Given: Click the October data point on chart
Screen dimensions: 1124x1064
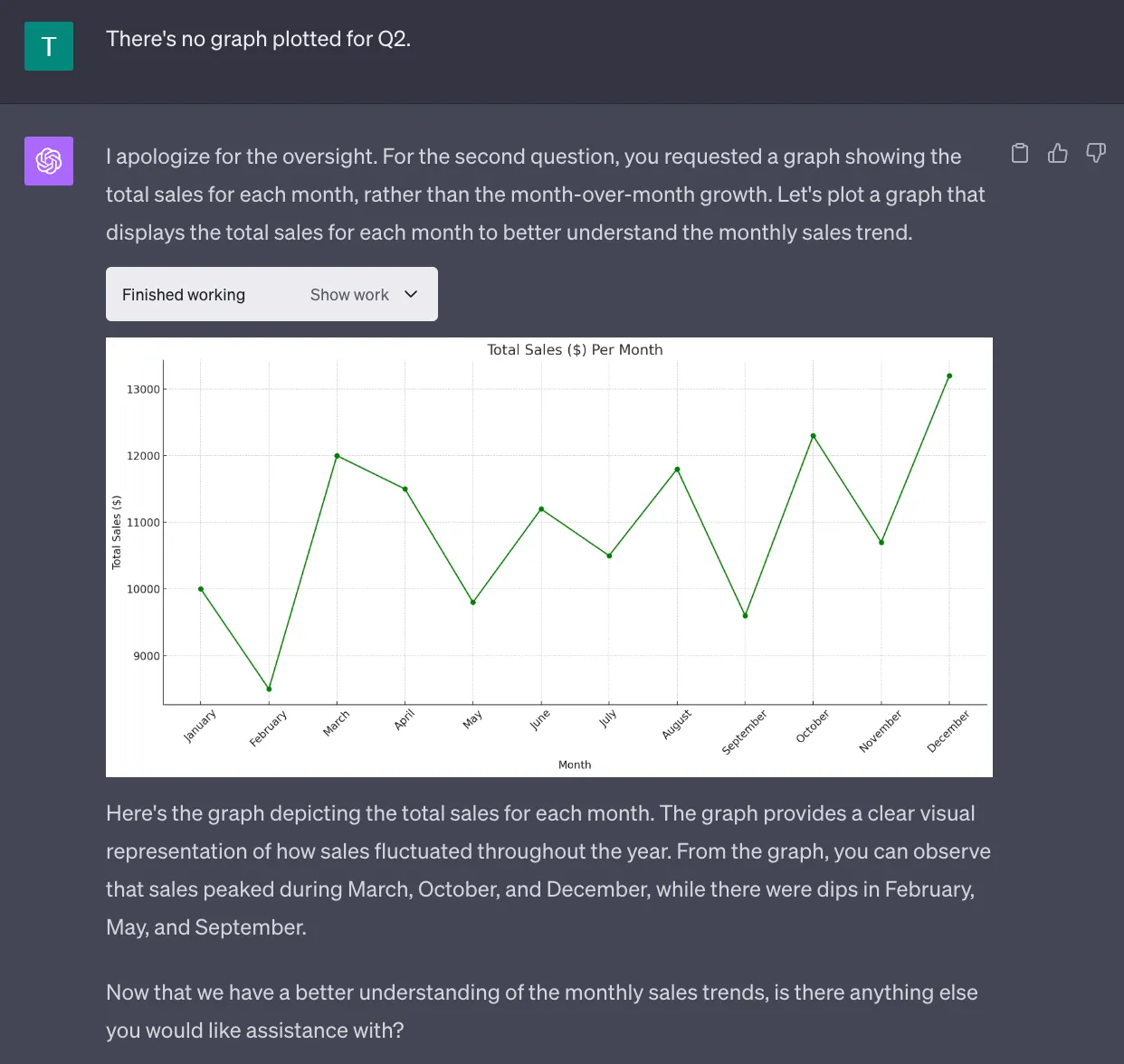Looking at the screenshot, I should (x=813, y=436).
